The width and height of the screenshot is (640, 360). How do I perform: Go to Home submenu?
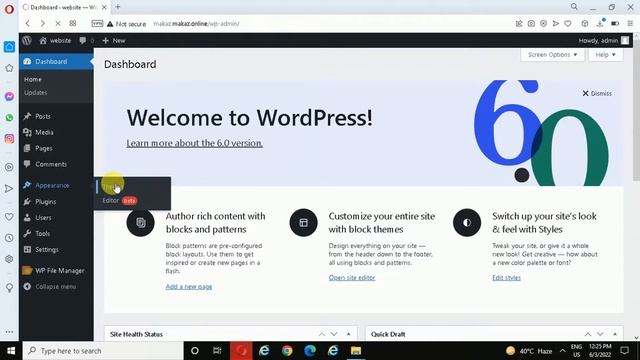pyautogui.click(x=33, y=79)
